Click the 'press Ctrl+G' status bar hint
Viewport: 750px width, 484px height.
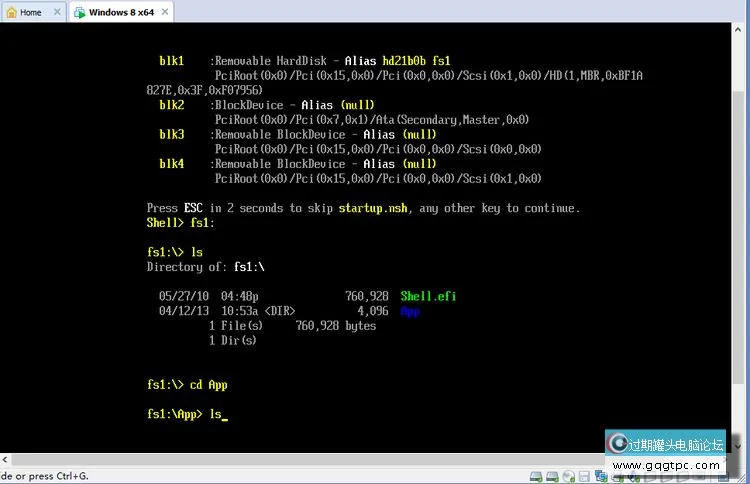58,476
